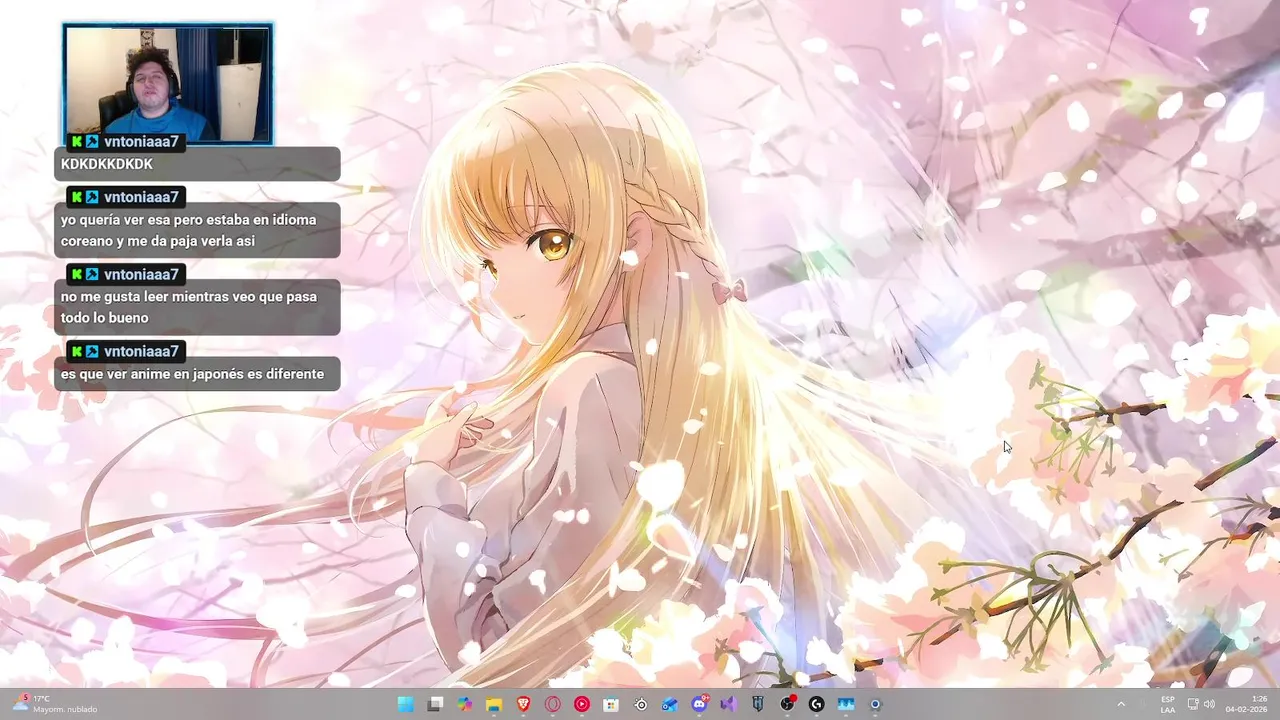Screen dimensions: 1280x720
Task: Click chat message 'KDKDKKDKDK'
Action: (197, 164)
